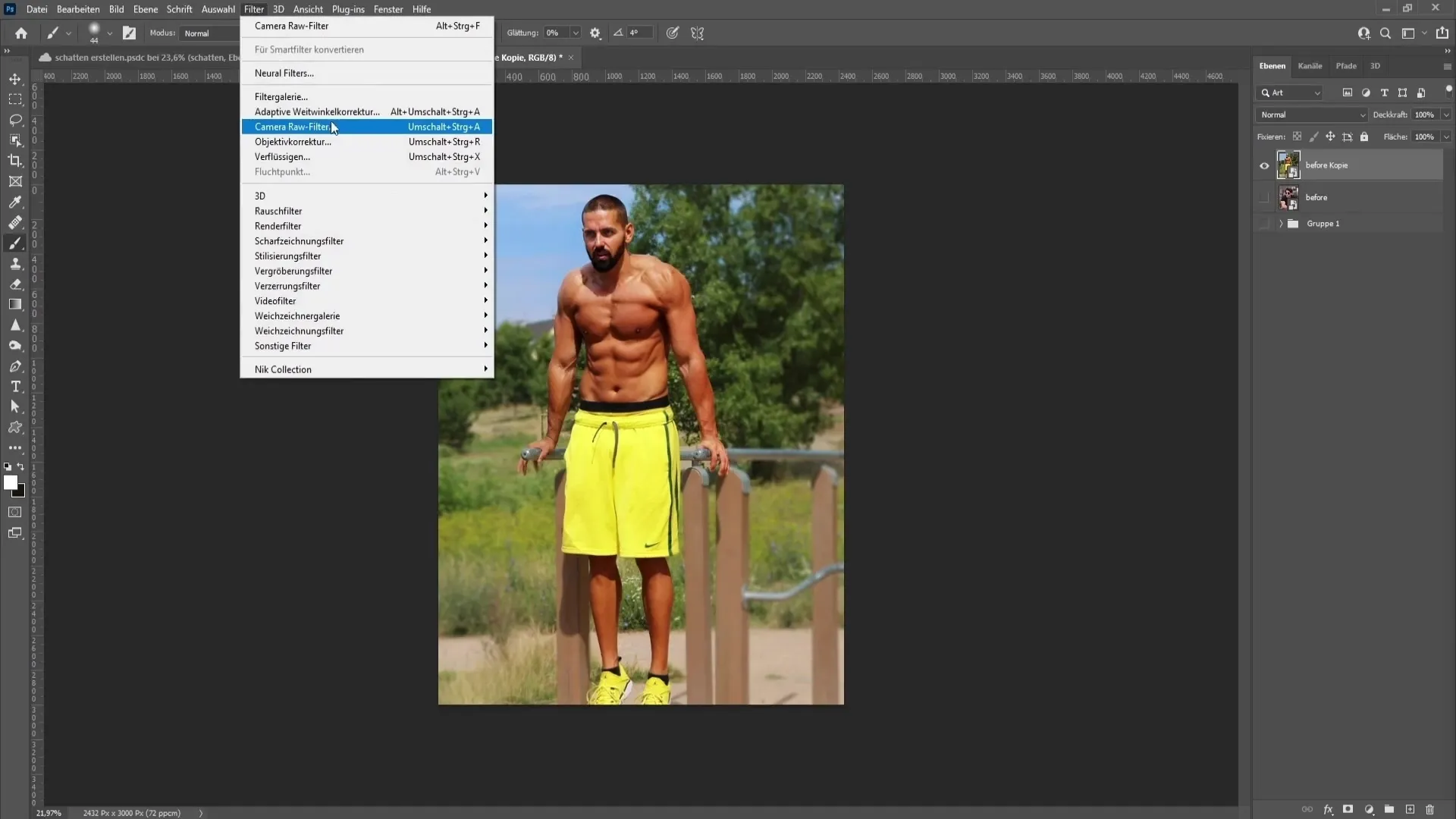Viewport: 1456px width, 819px height.
Task: Toggle lock transparent pixels icon
Action: 1297,136
